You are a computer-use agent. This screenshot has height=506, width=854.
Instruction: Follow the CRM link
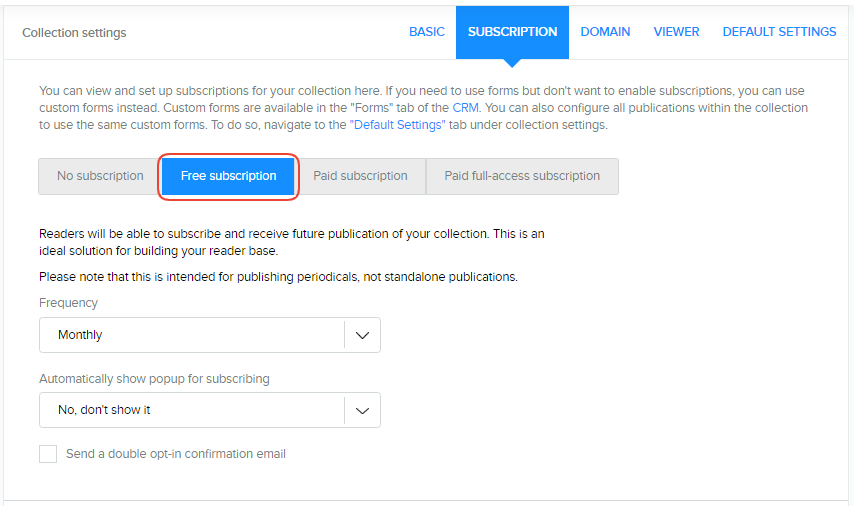point(465,108)
